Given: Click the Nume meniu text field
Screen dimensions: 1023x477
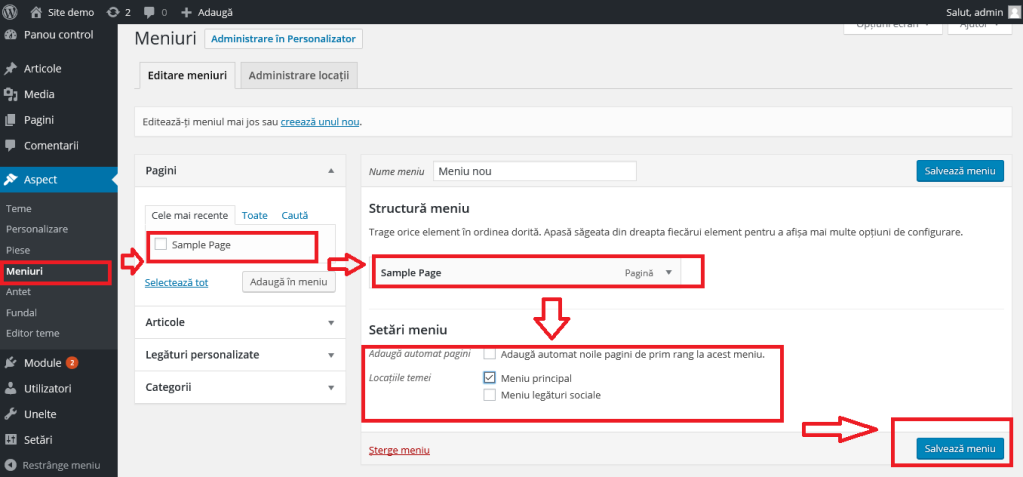Looking at the screenshot, I should [x=535, y=171].
